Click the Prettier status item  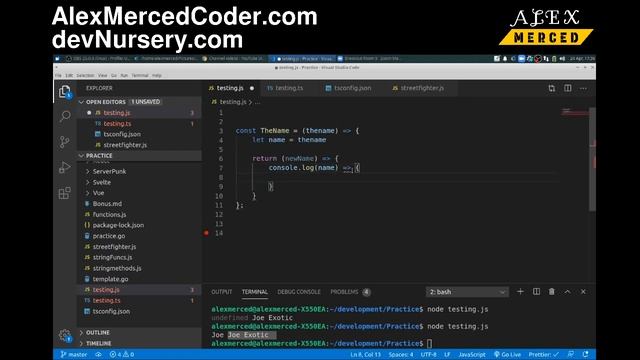click(x=543, y=354)
